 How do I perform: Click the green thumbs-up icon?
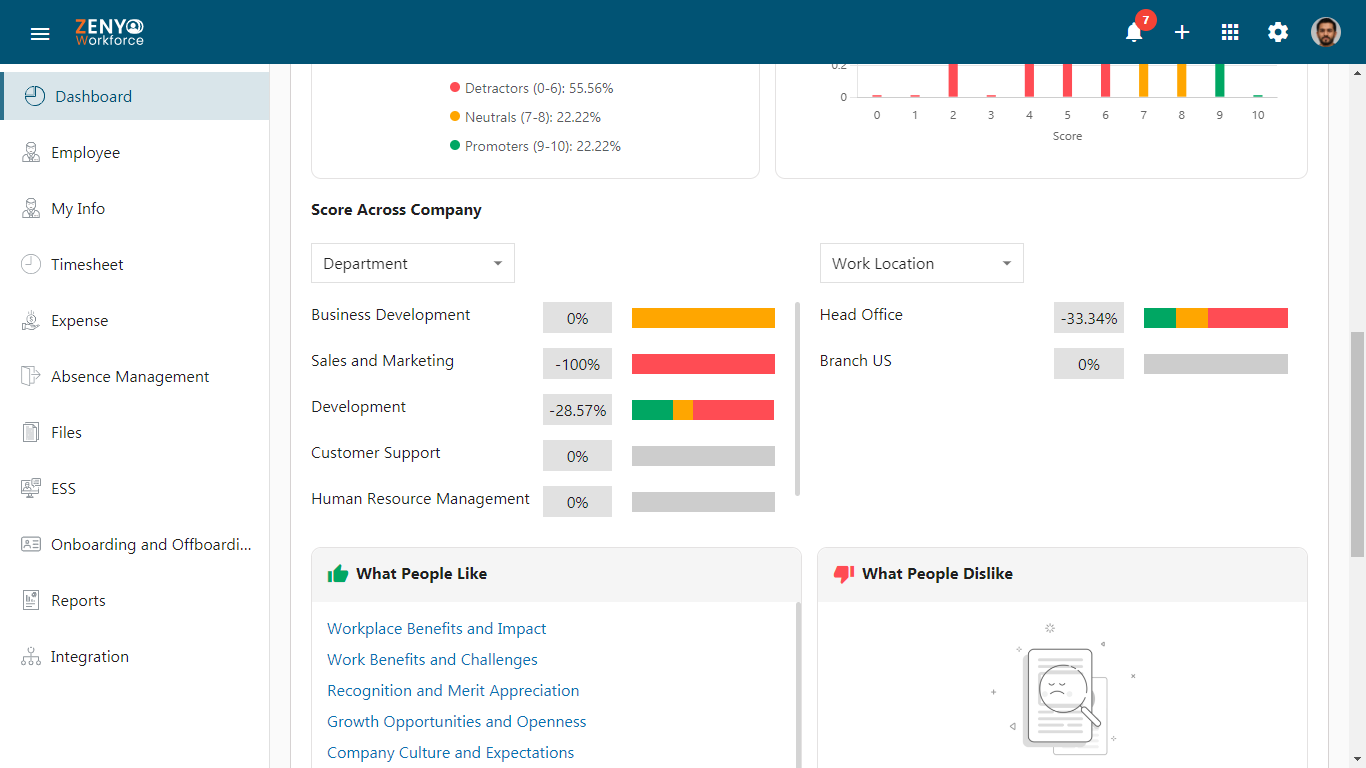click(x=338, y=574)
